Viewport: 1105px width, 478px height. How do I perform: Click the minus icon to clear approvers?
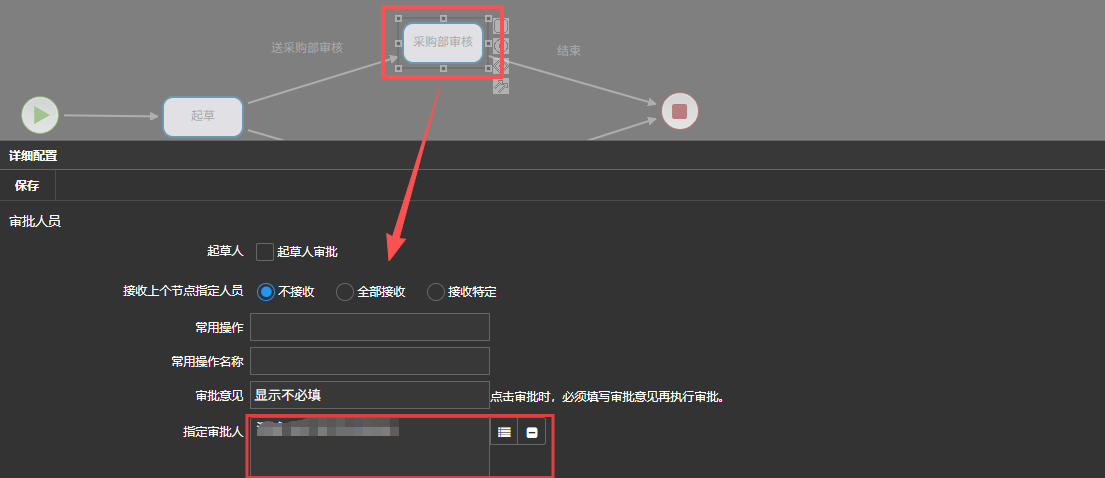coord(532,432)
